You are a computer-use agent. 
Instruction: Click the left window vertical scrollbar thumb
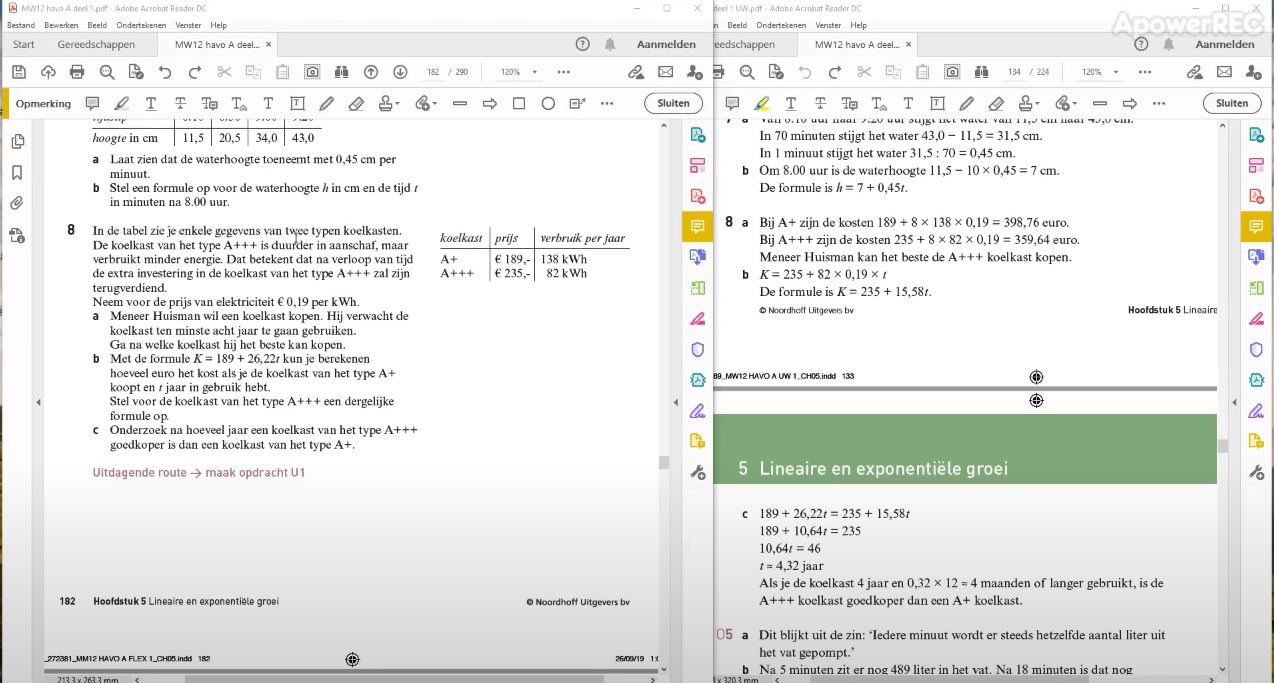point(663,462)
